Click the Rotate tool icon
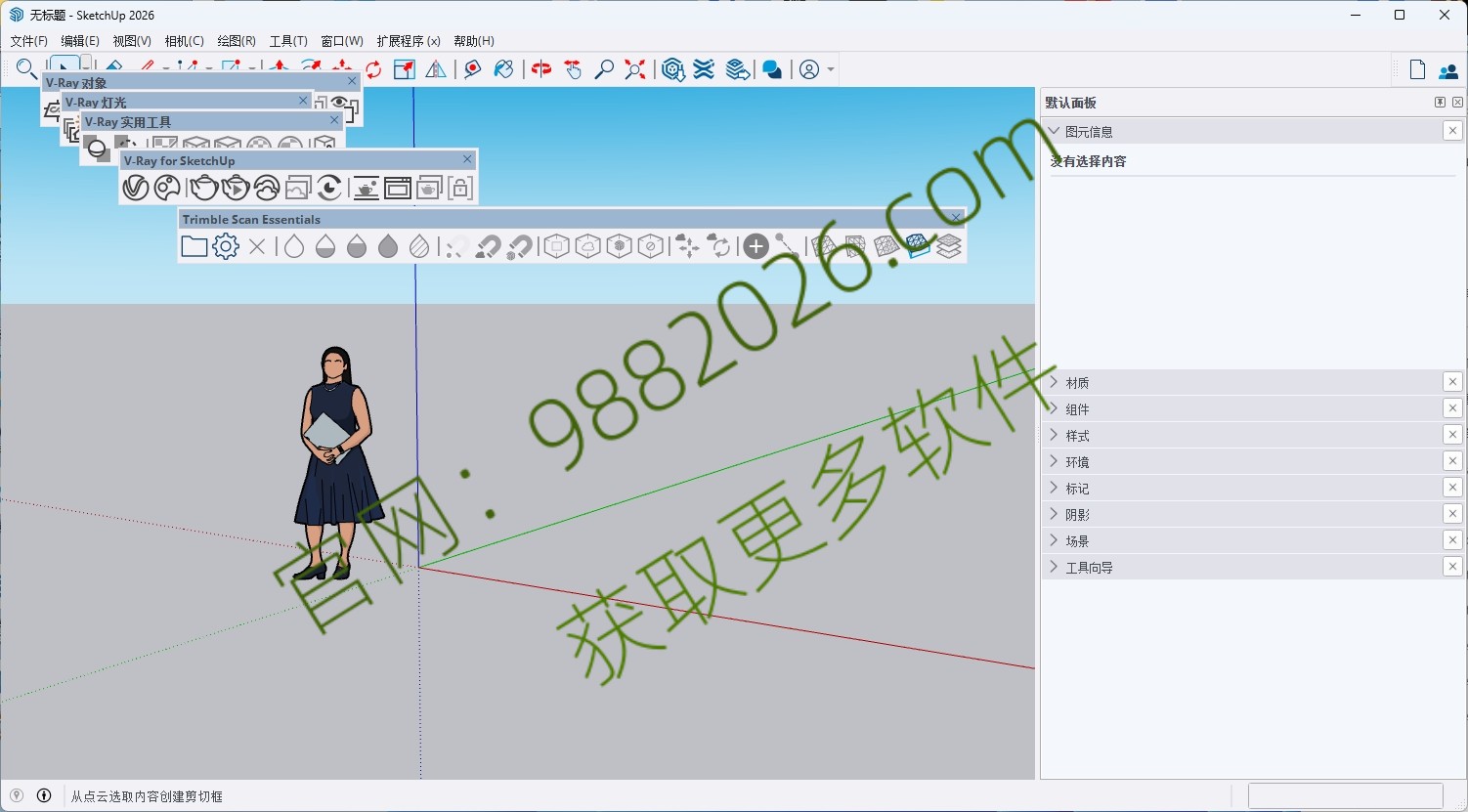Viewport: 1468px width, 812px height. click(x=373, y=69)
